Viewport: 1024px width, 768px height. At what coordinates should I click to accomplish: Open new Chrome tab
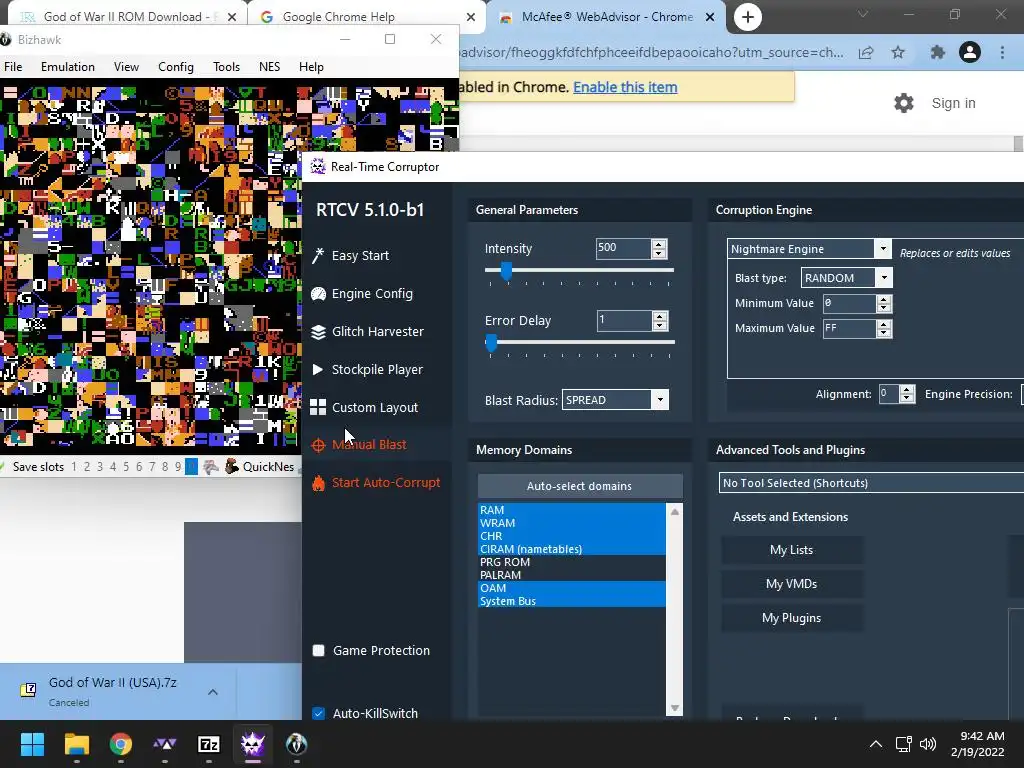point(748,17)
